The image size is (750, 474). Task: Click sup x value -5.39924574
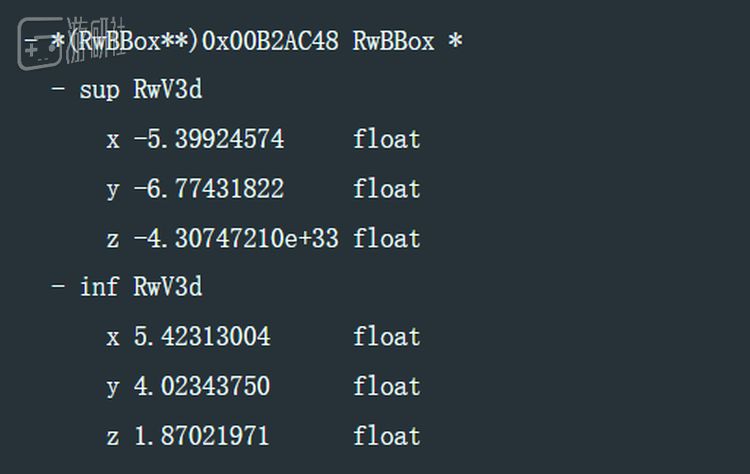[209, 139]
